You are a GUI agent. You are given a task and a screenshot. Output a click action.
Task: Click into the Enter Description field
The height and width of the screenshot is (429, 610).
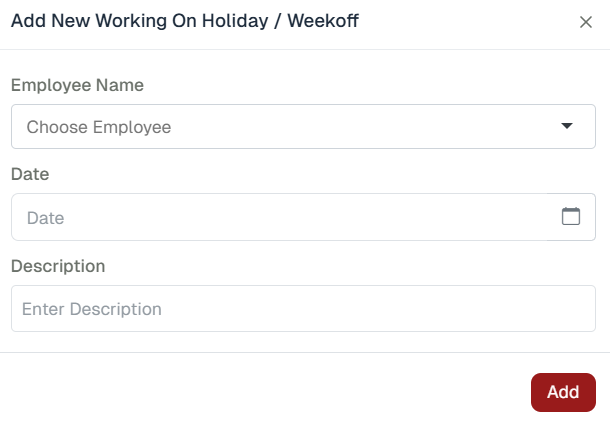tap(303, 309)
